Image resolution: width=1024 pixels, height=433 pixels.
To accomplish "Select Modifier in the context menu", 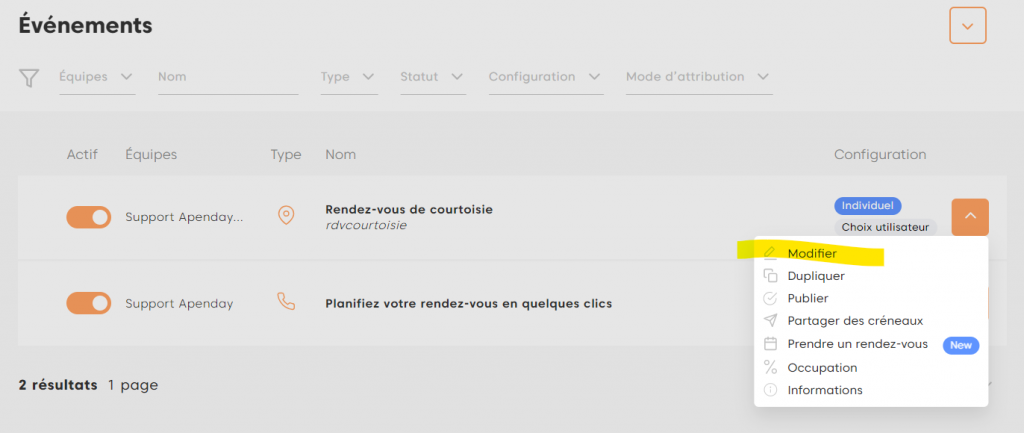I will [812, 254].
